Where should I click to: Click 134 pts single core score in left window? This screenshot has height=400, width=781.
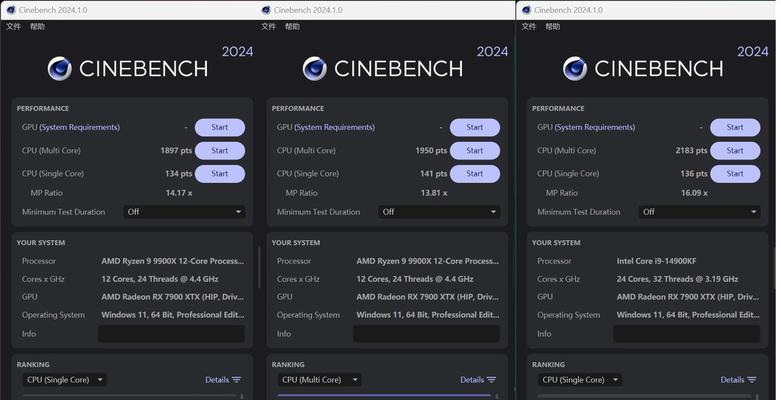click(178, 174)
